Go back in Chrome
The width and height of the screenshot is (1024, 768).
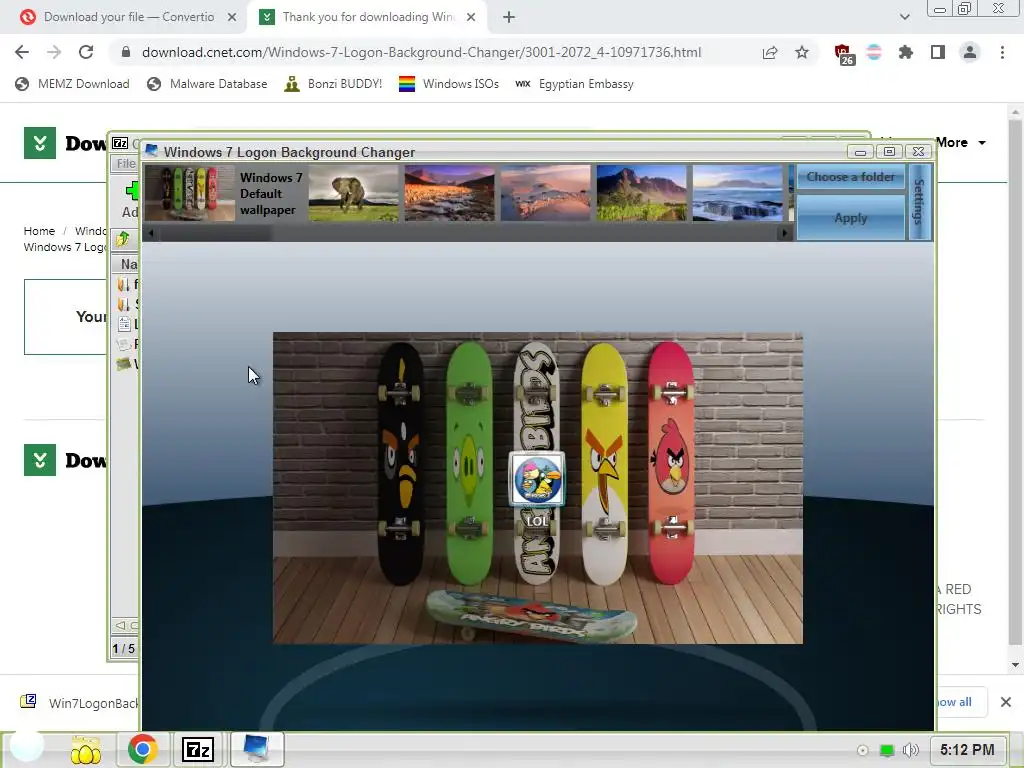(22, 52)
